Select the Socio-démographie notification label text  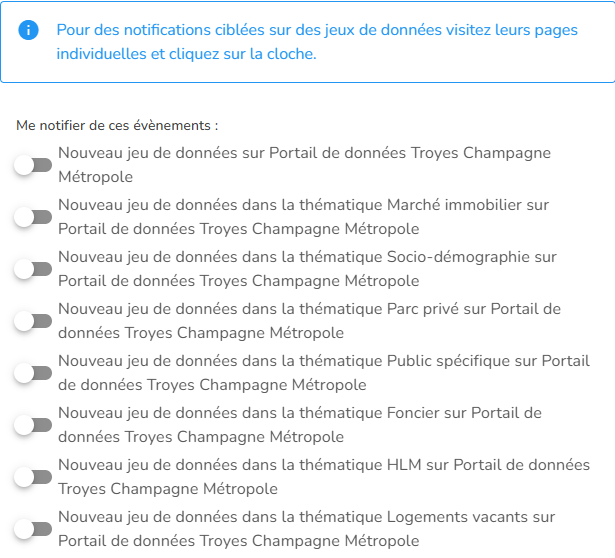tap(308, 269)
